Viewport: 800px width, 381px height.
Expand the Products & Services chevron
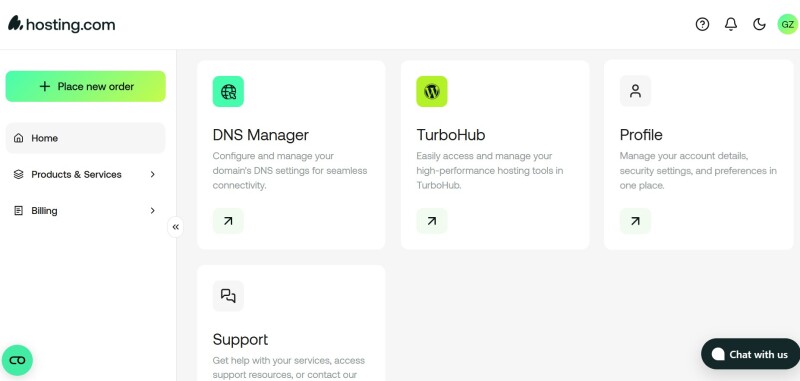tap(153, 174)
